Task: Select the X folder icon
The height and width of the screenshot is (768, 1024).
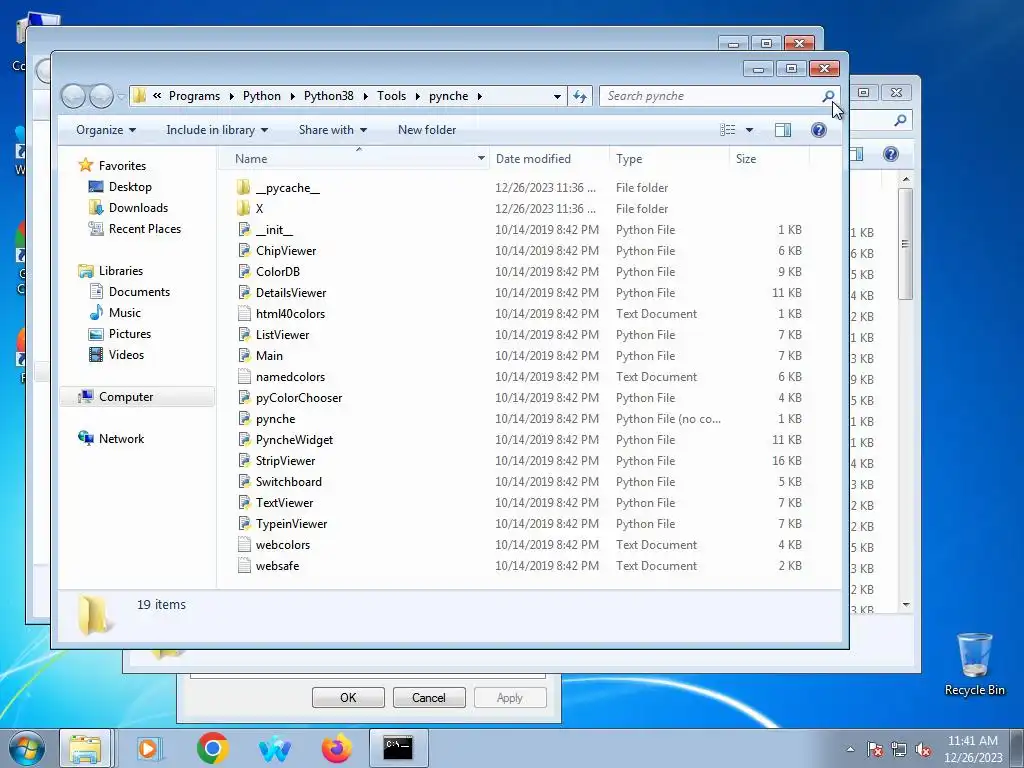Action: coord(244,209)
